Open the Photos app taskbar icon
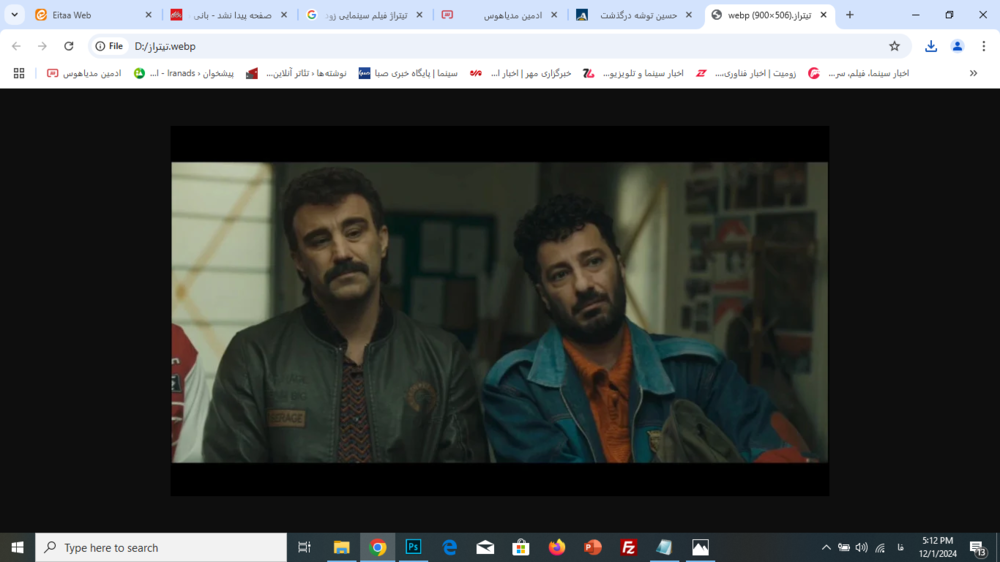The height and width of the screenshot is (562, 1000). (700, 547)
